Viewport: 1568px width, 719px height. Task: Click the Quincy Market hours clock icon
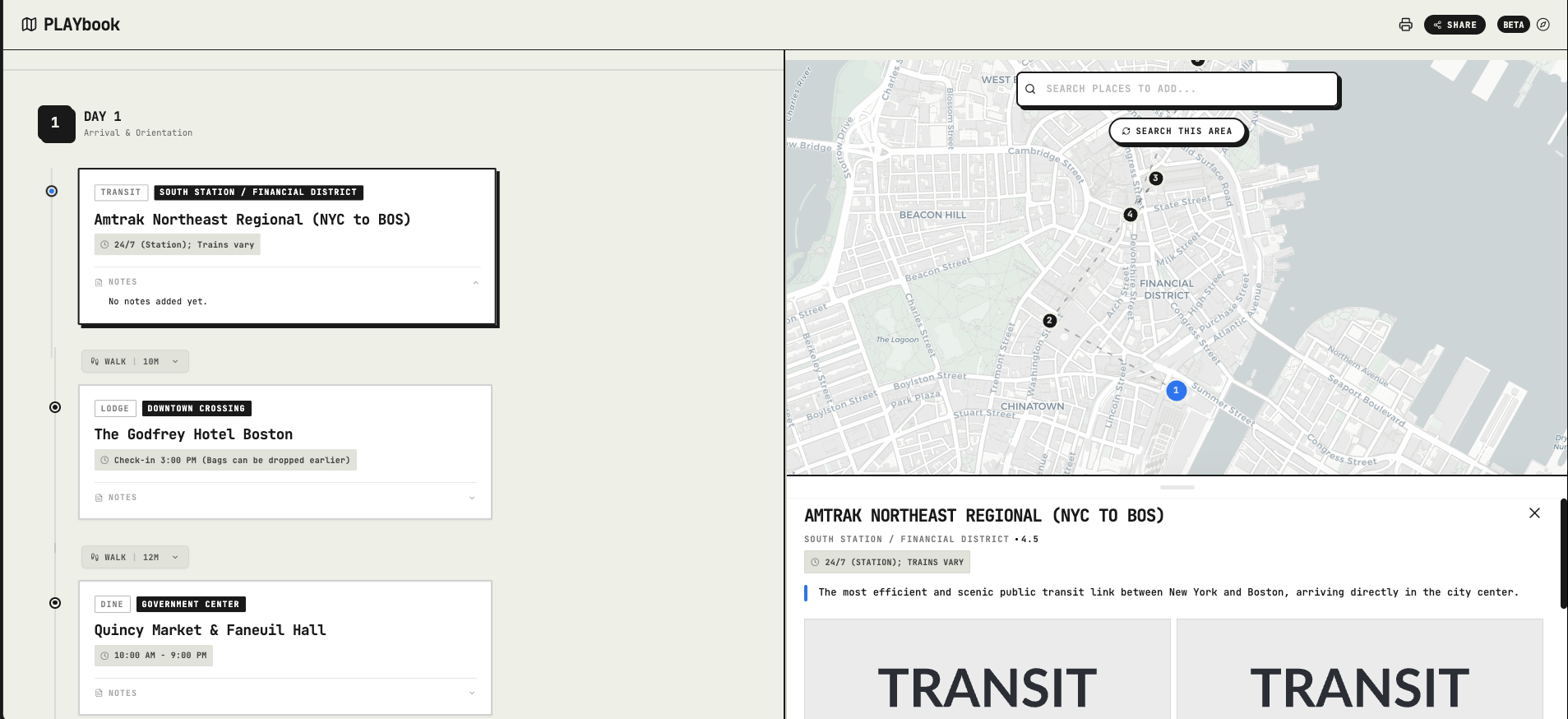point(104,656)
